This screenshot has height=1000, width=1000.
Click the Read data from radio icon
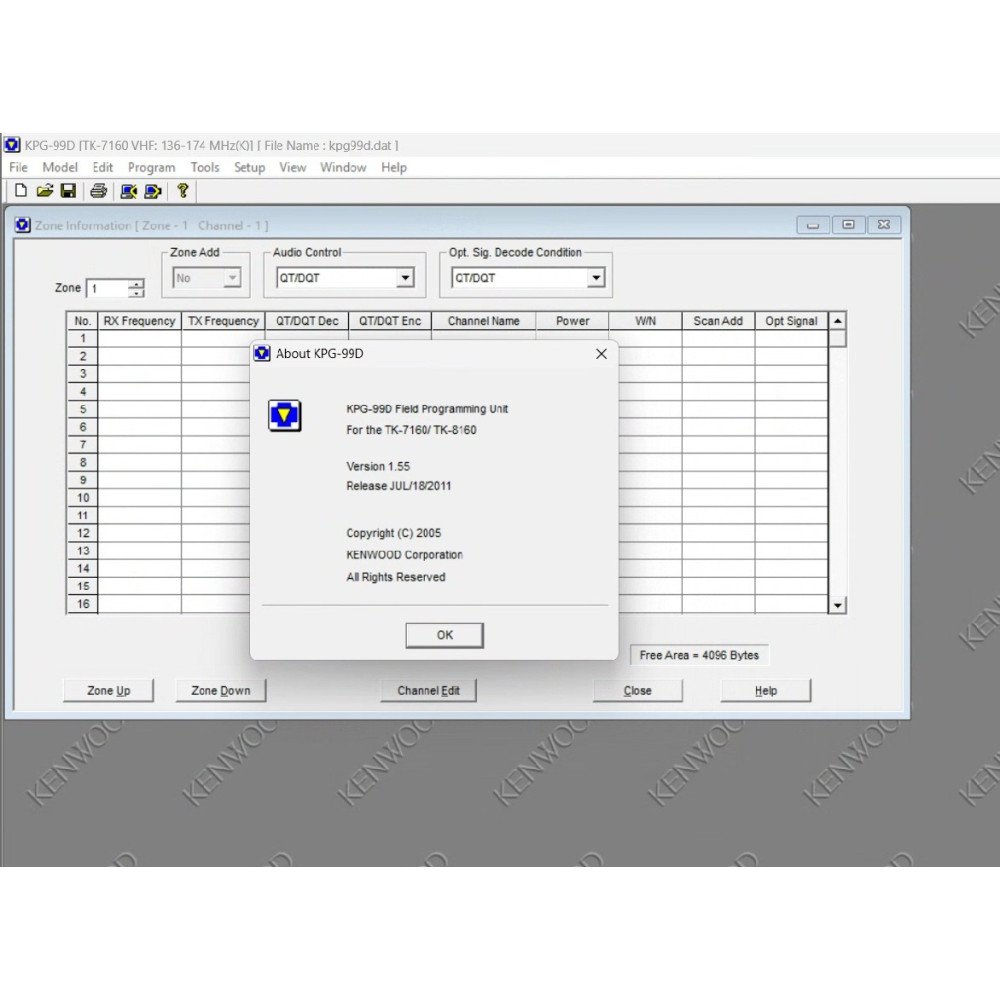128,191
